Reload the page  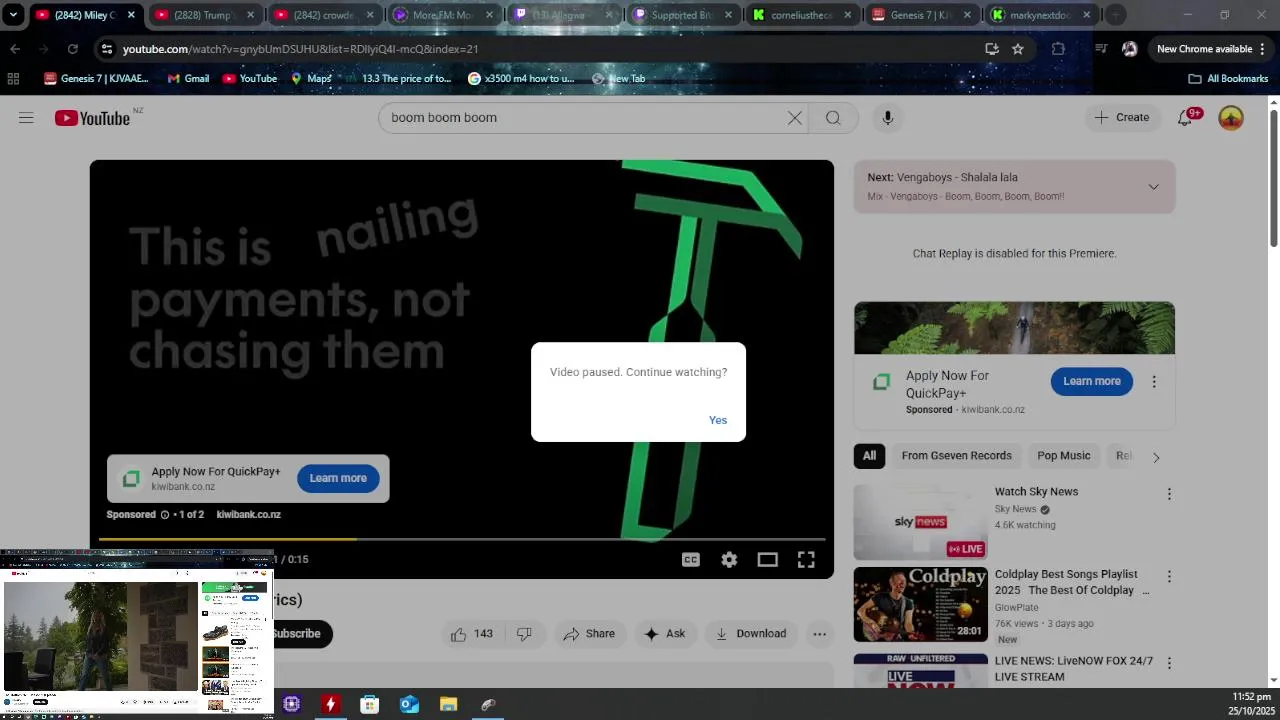[73, 49]
